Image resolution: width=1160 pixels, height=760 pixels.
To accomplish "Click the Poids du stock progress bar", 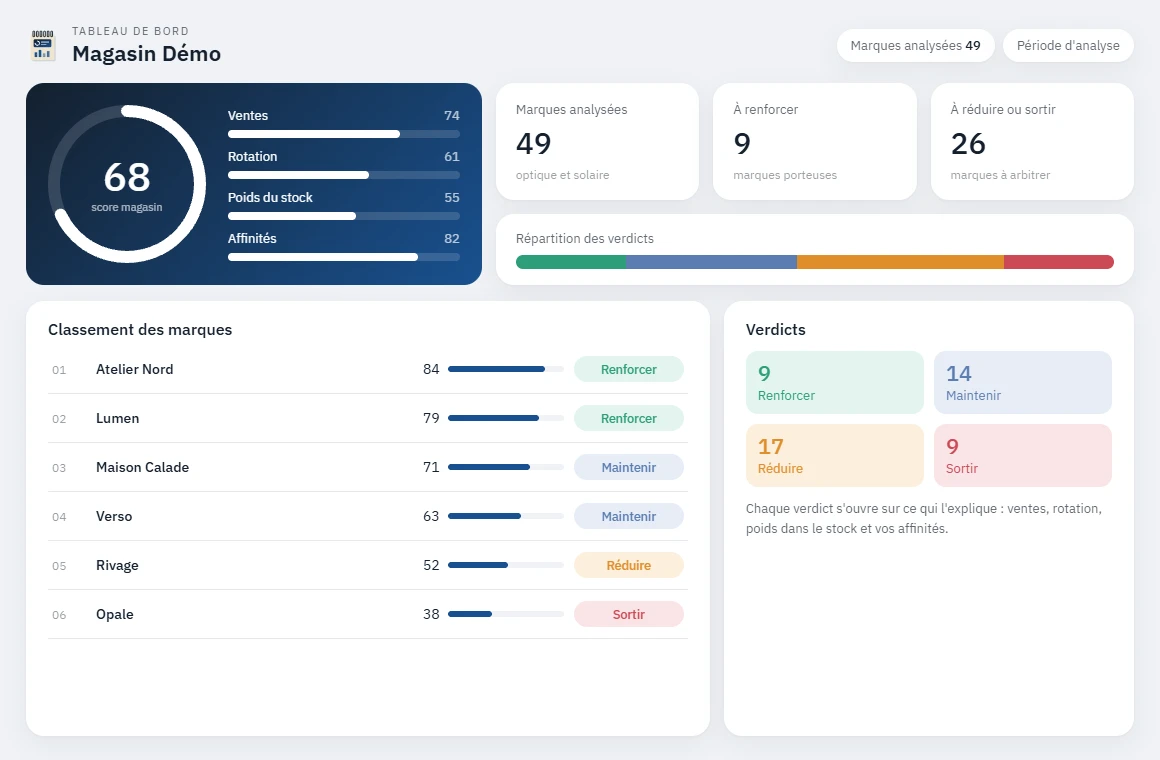I will click(344, 216).
